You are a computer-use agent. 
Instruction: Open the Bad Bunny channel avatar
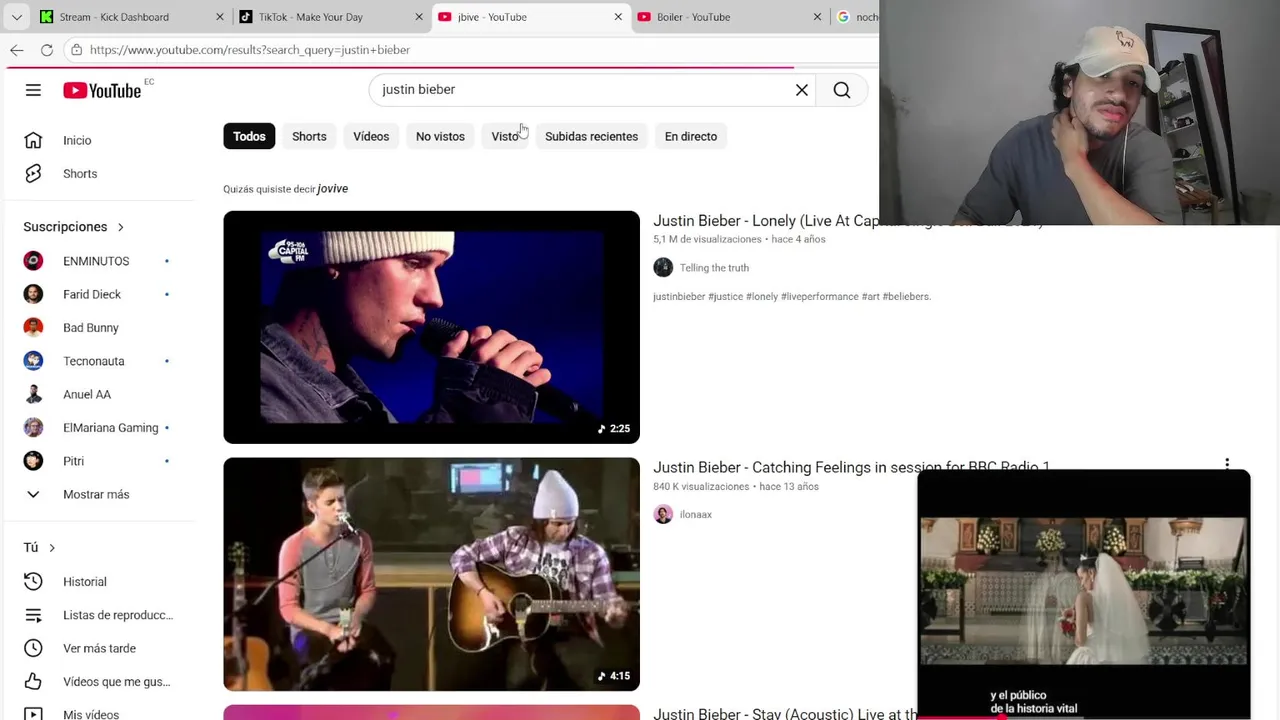click(33, 327)
